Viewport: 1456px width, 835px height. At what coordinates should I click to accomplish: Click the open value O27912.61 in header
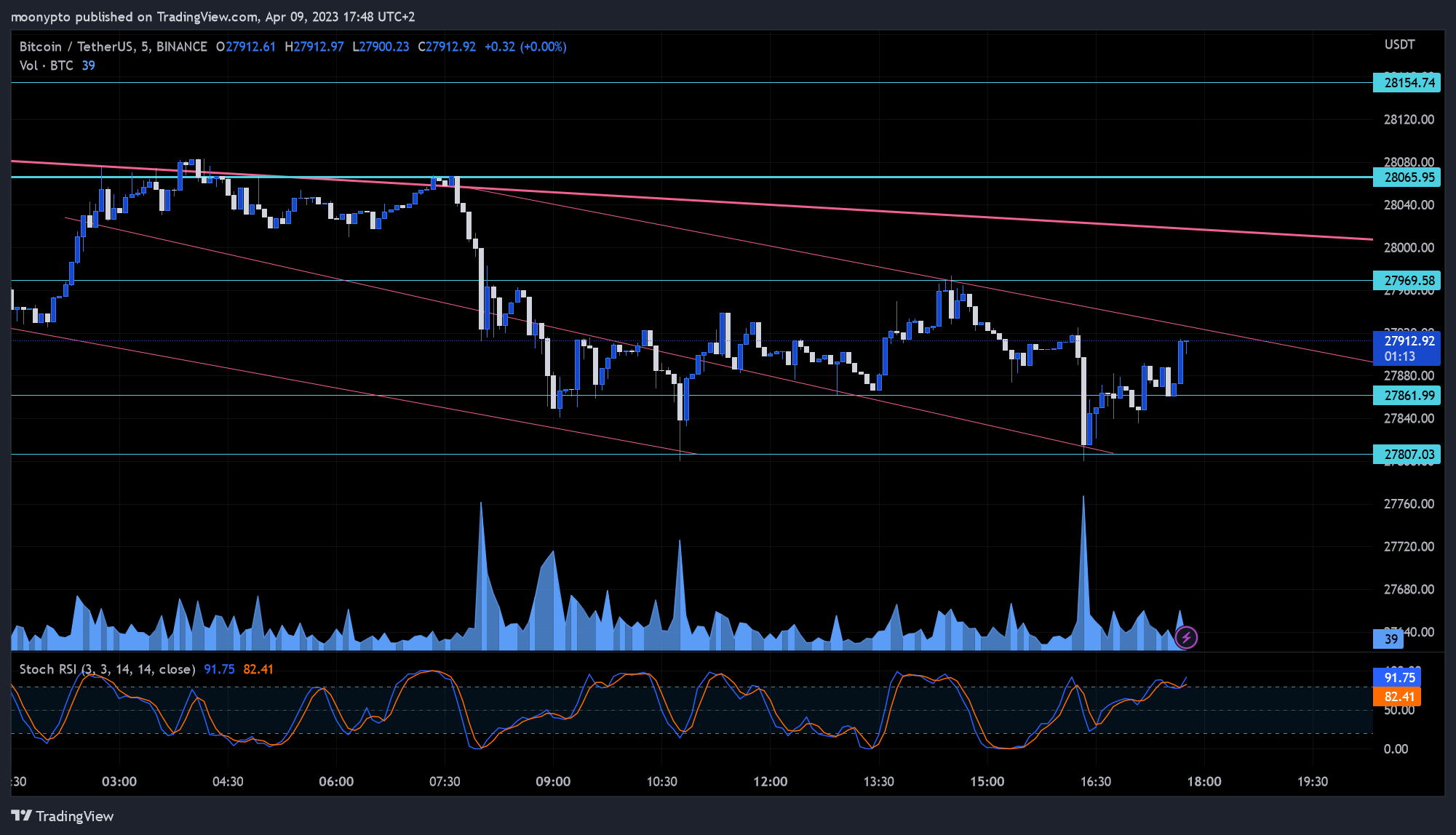246,47
